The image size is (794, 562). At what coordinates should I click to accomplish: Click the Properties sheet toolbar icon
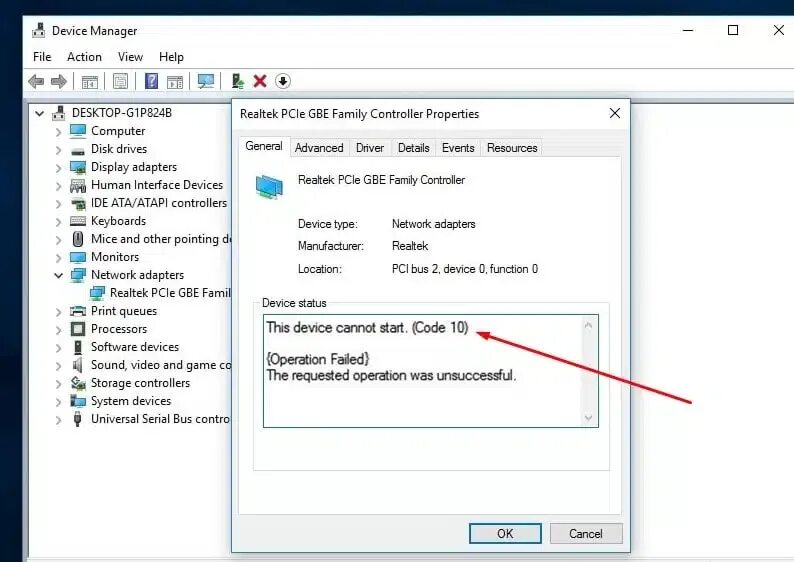click(x=121, y=81)
